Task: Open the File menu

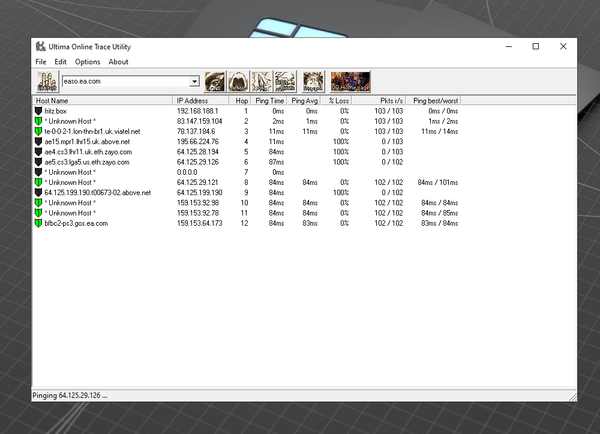Action: [41, 62]
